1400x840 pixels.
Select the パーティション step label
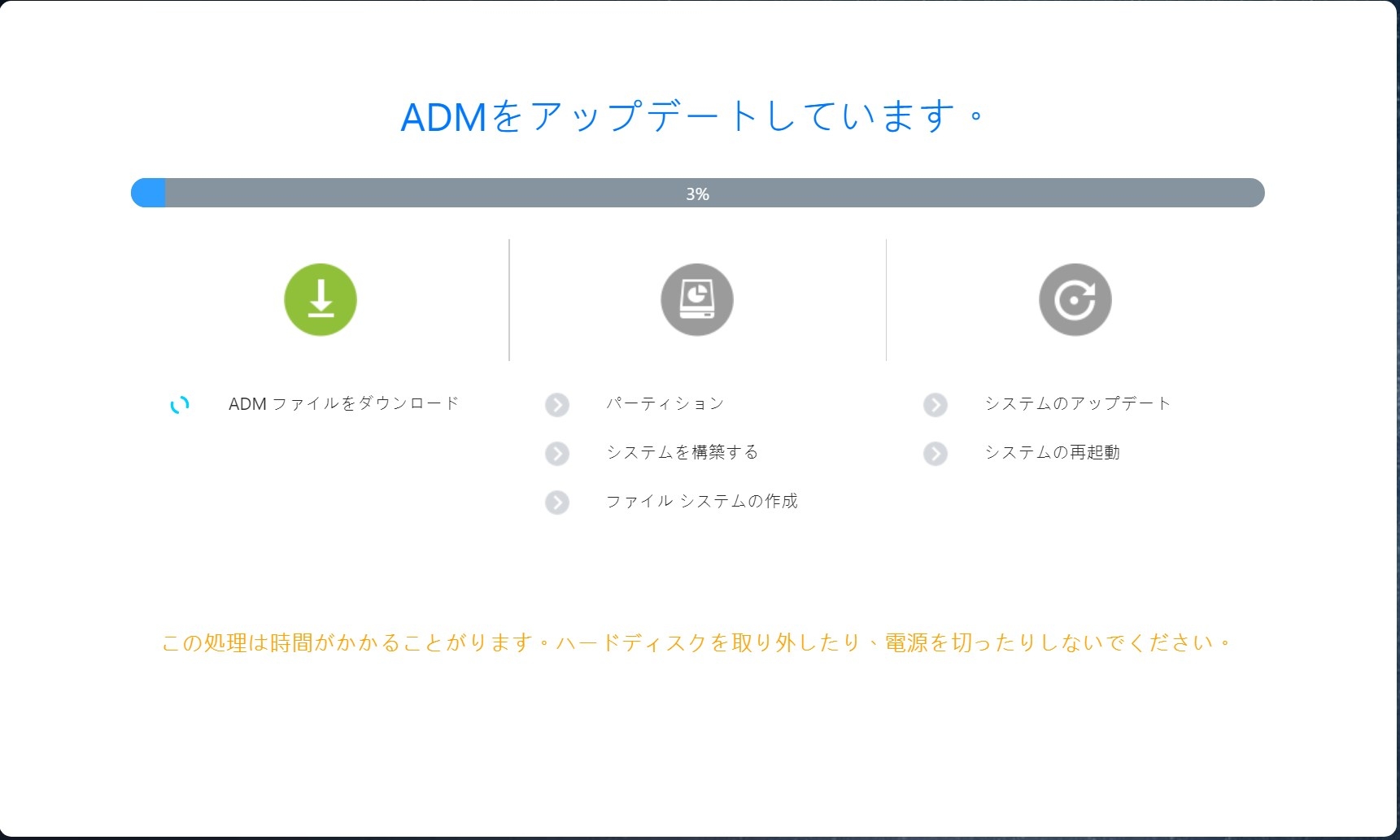point(665,403)
